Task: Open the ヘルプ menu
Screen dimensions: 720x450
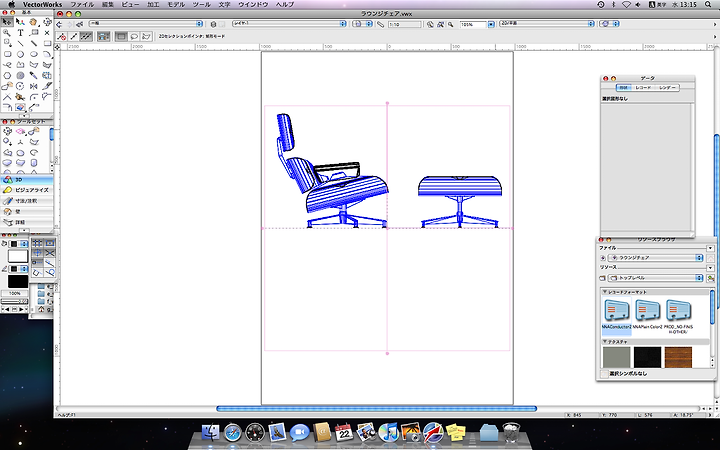Action: (285, 5)
